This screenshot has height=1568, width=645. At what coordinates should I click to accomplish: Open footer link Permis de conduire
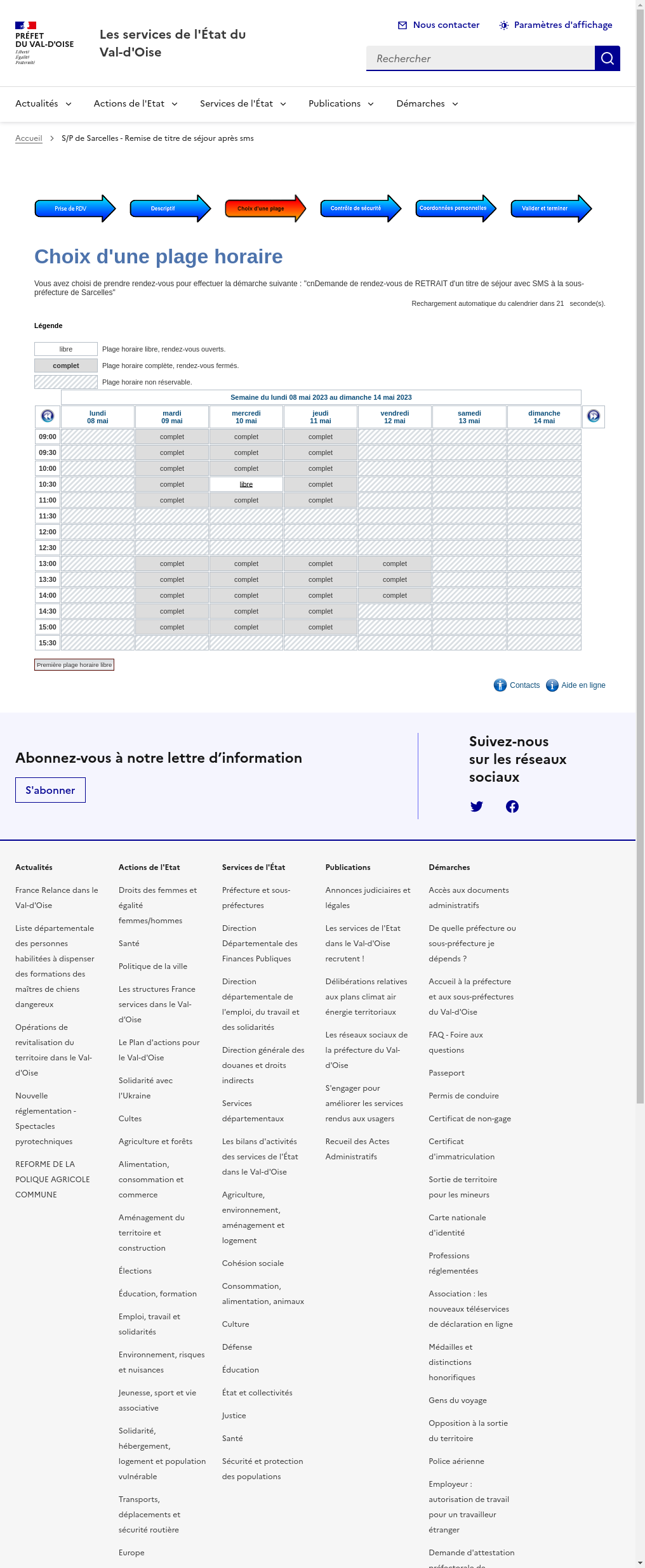[463, 1096]
